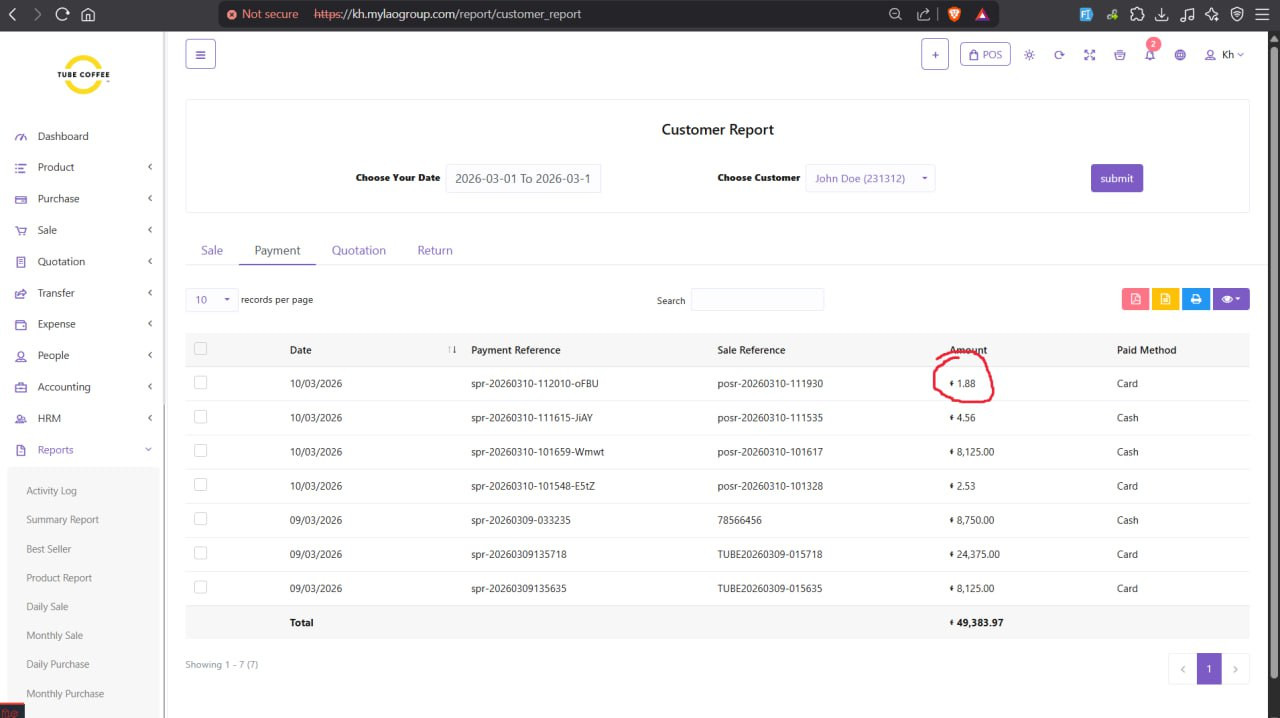The height and width of the screenshot is (718, 1280).
Task: Sort table by Date column header
Action: (371, 350)
